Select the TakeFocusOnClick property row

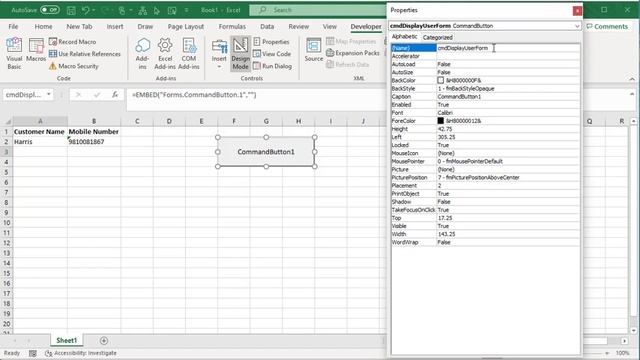point(485,210)
